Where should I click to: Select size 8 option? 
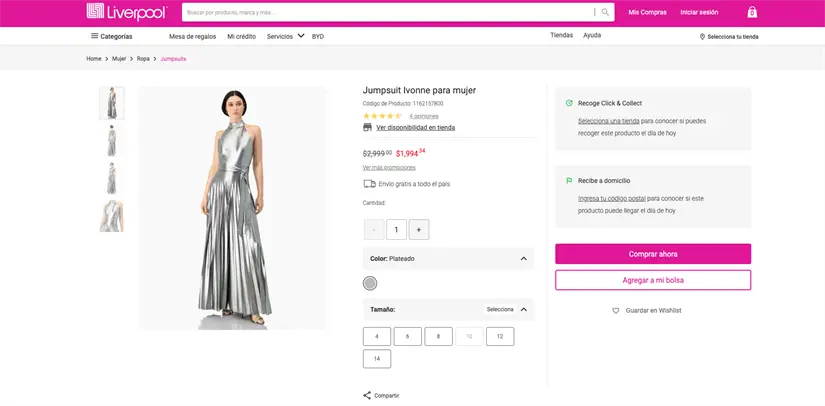click(438, 337)
